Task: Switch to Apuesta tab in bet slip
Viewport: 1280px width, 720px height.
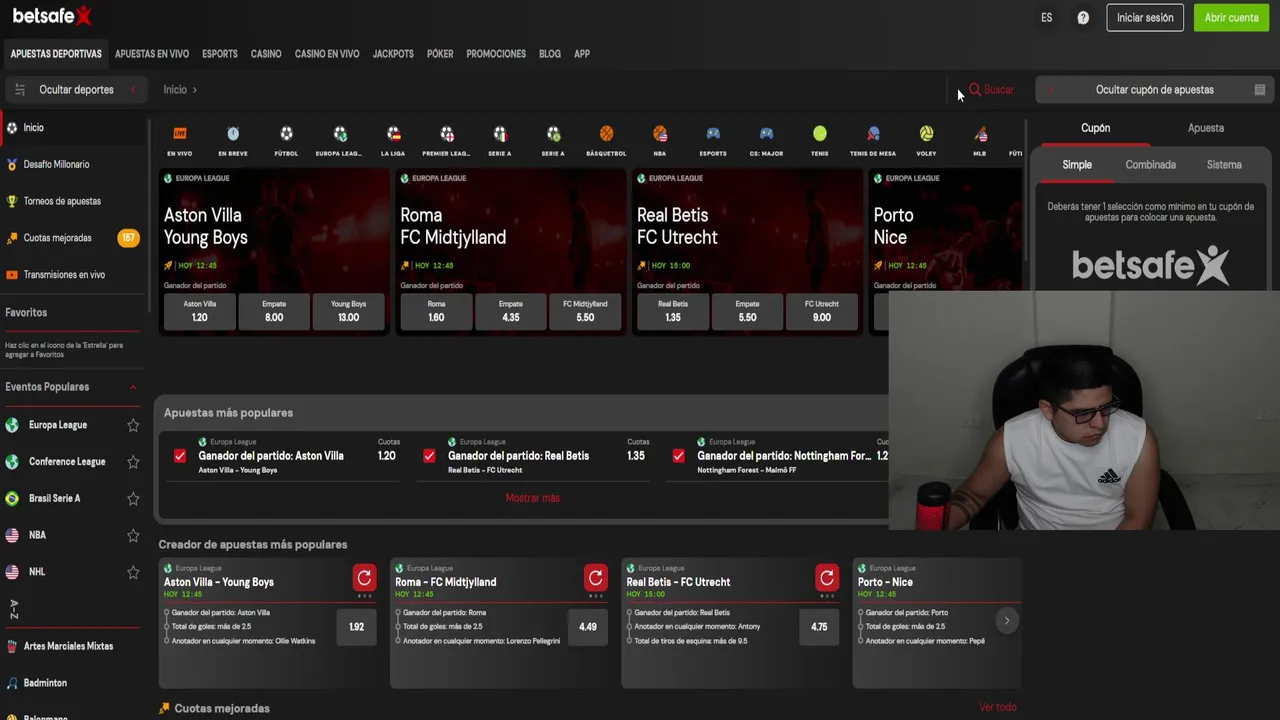Action: (x=1205, y=128)
